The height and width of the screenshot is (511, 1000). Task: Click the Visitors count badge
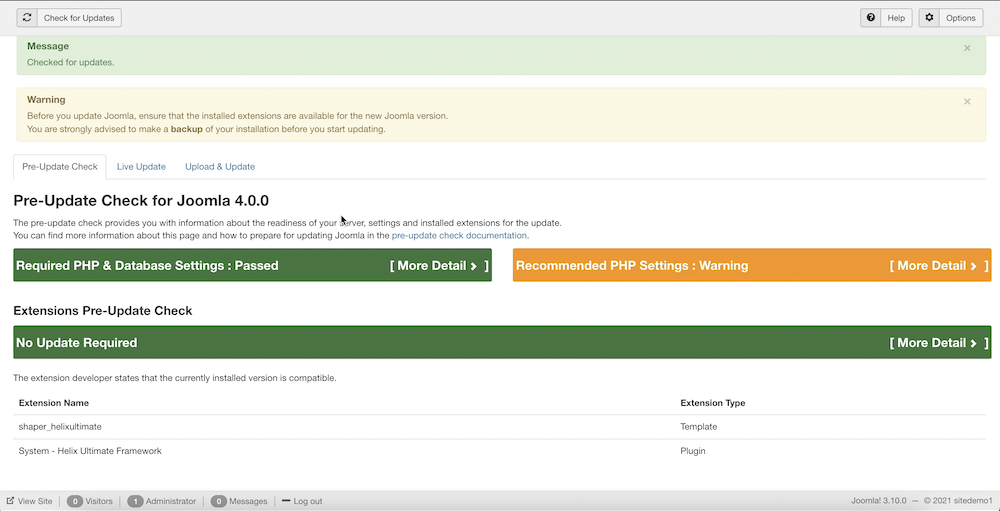click(75, 501)
